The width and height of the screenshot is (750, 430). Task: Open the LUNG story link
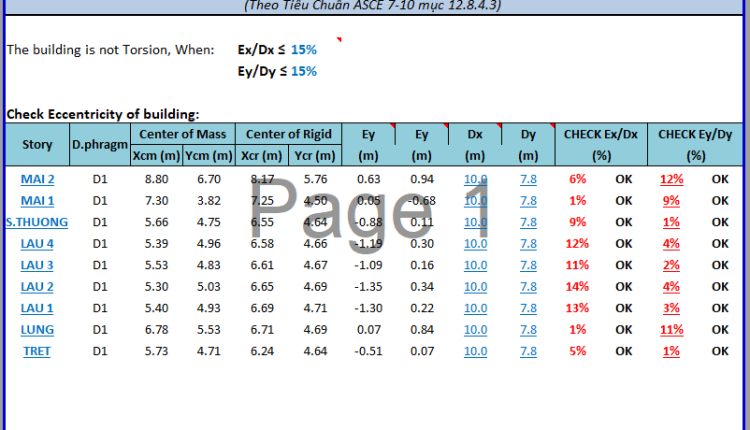point(37,329)
